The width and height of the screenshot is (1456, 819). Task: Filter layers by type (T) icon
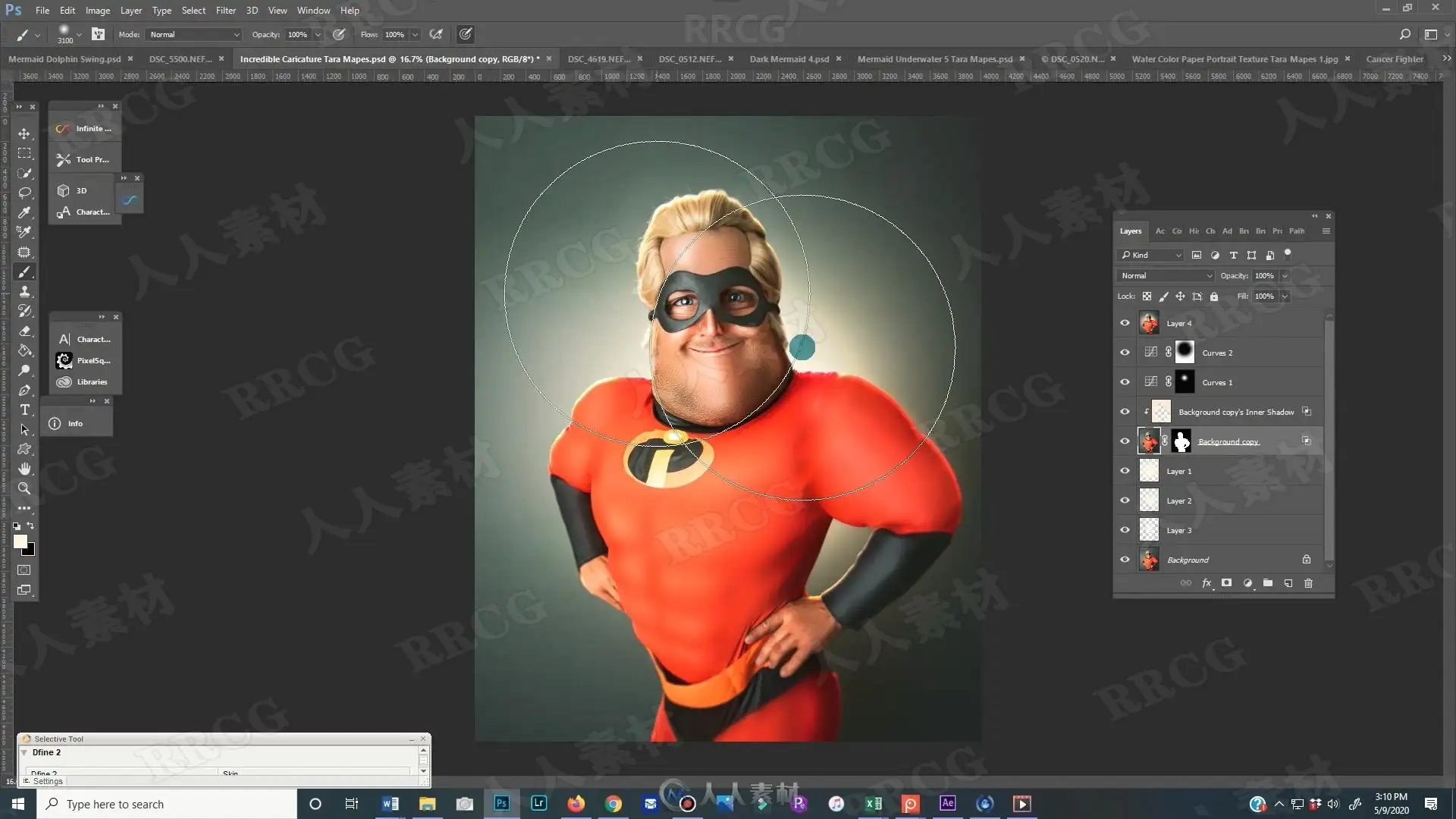1233,256
